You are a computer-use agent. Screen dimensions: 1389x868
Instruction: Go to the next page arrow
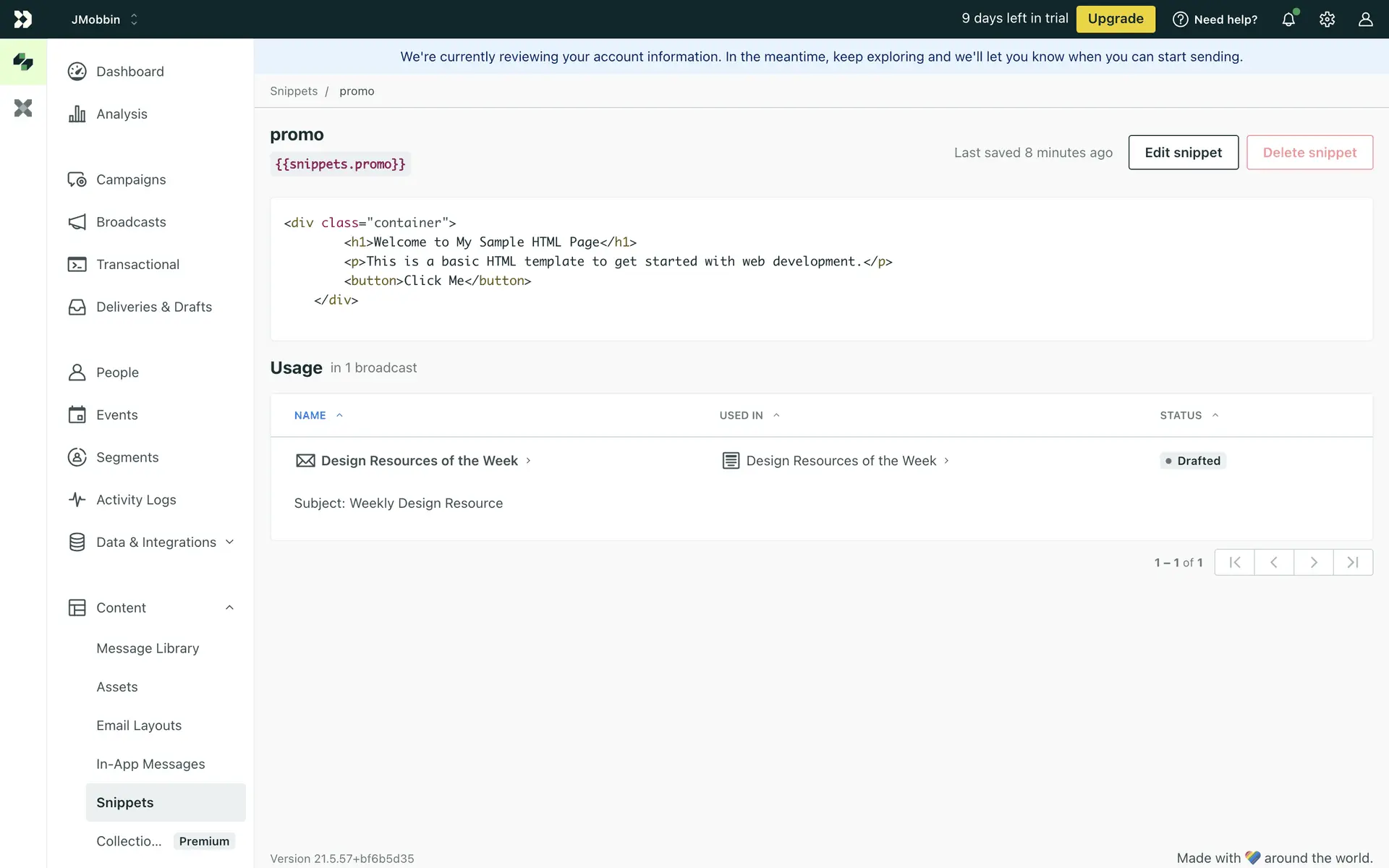point(1313,562)
